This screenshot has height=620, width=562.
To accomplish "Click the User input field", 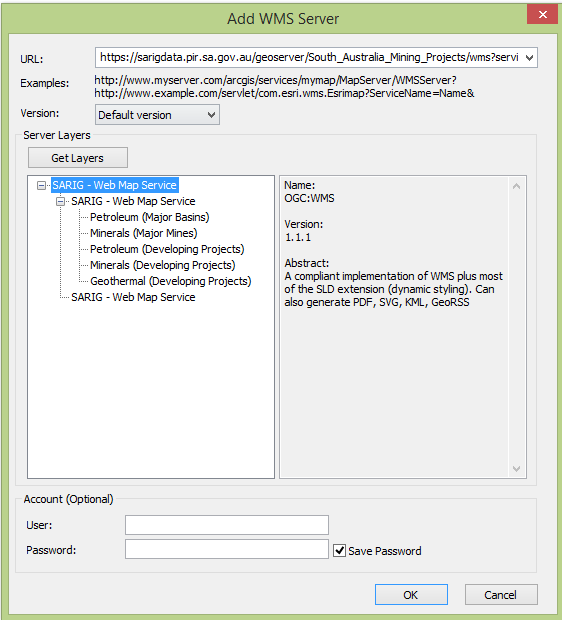I will (227, 525).
